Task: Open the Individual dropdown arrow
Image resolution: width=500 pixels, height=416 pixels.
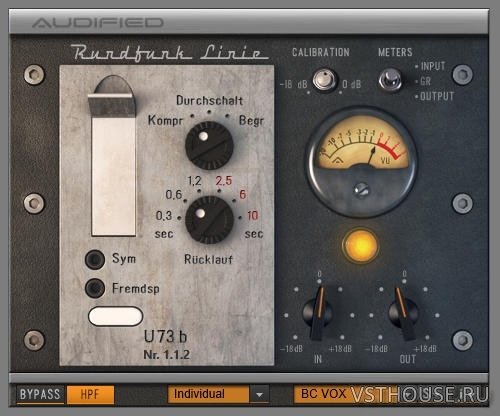Action: coord(259,394)
